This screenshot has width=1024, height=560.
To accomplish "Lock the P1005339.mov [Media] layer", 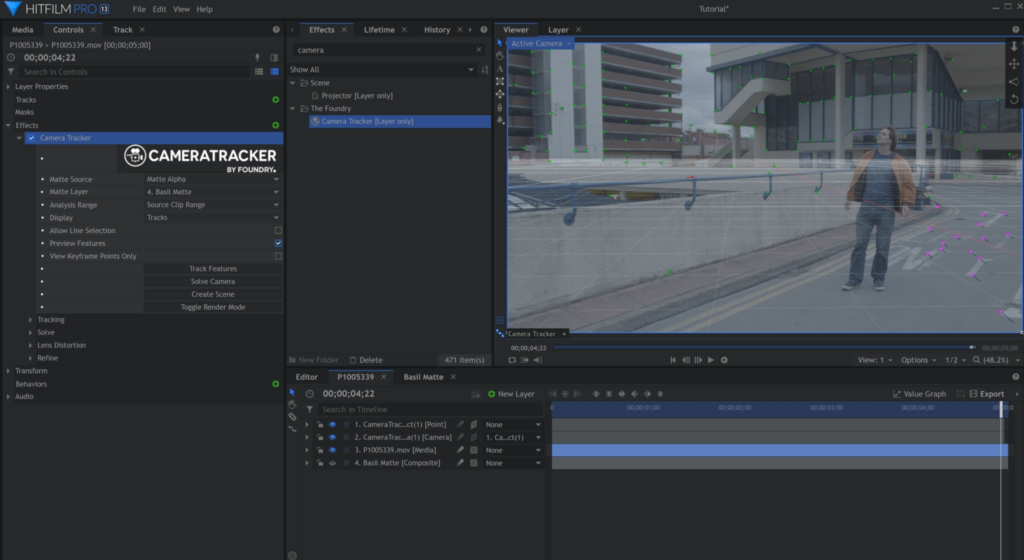I will point(320,450).
